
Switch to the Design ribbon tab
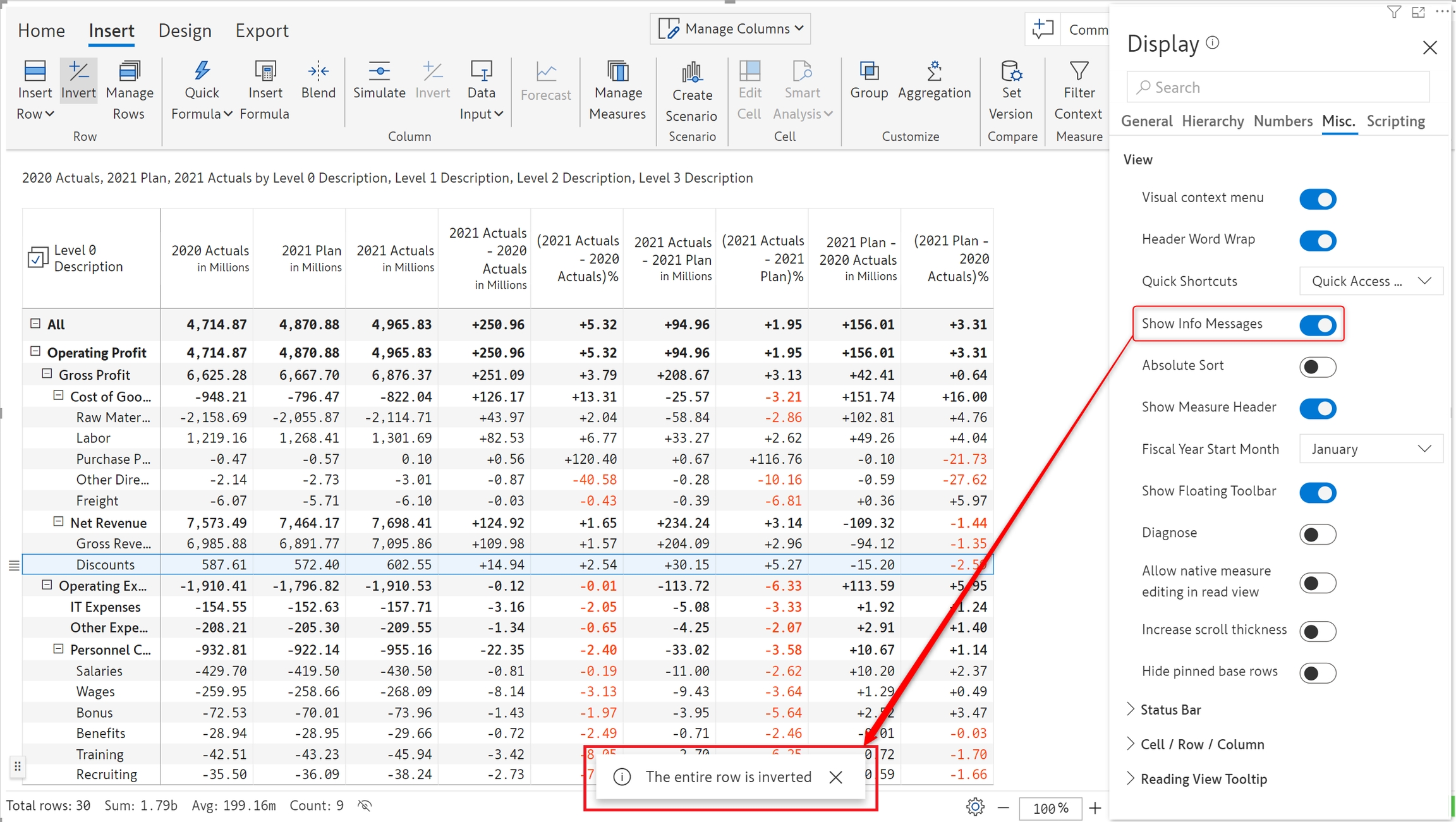point(185,30)
